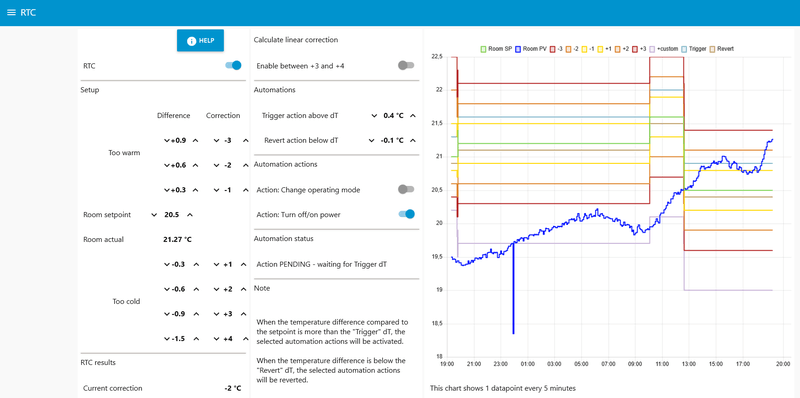Select the Current correction -2 °C value

pos(233,388)
